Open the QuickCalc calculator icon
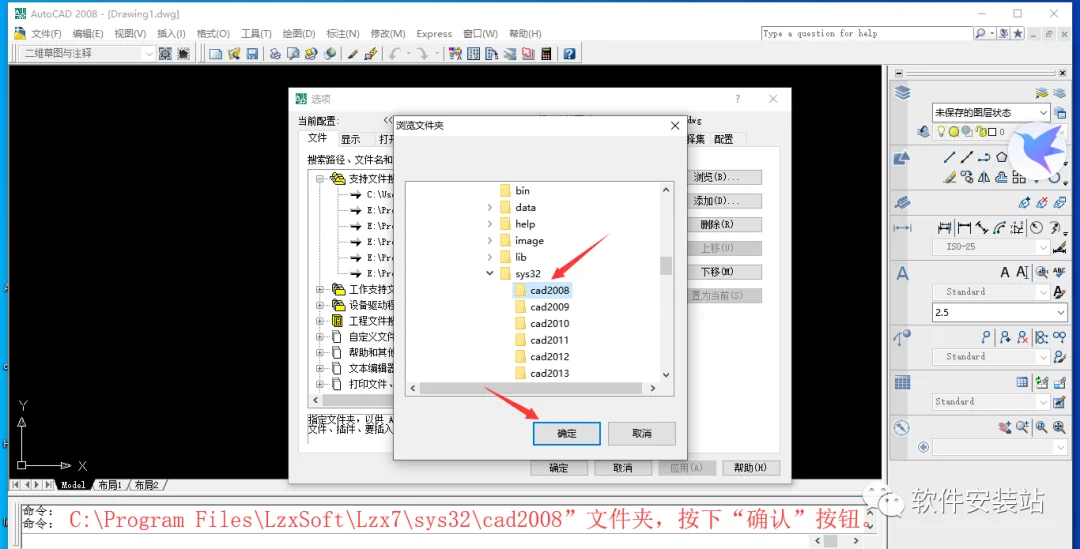Screen dimensions: 1080x549 (546, 54)
